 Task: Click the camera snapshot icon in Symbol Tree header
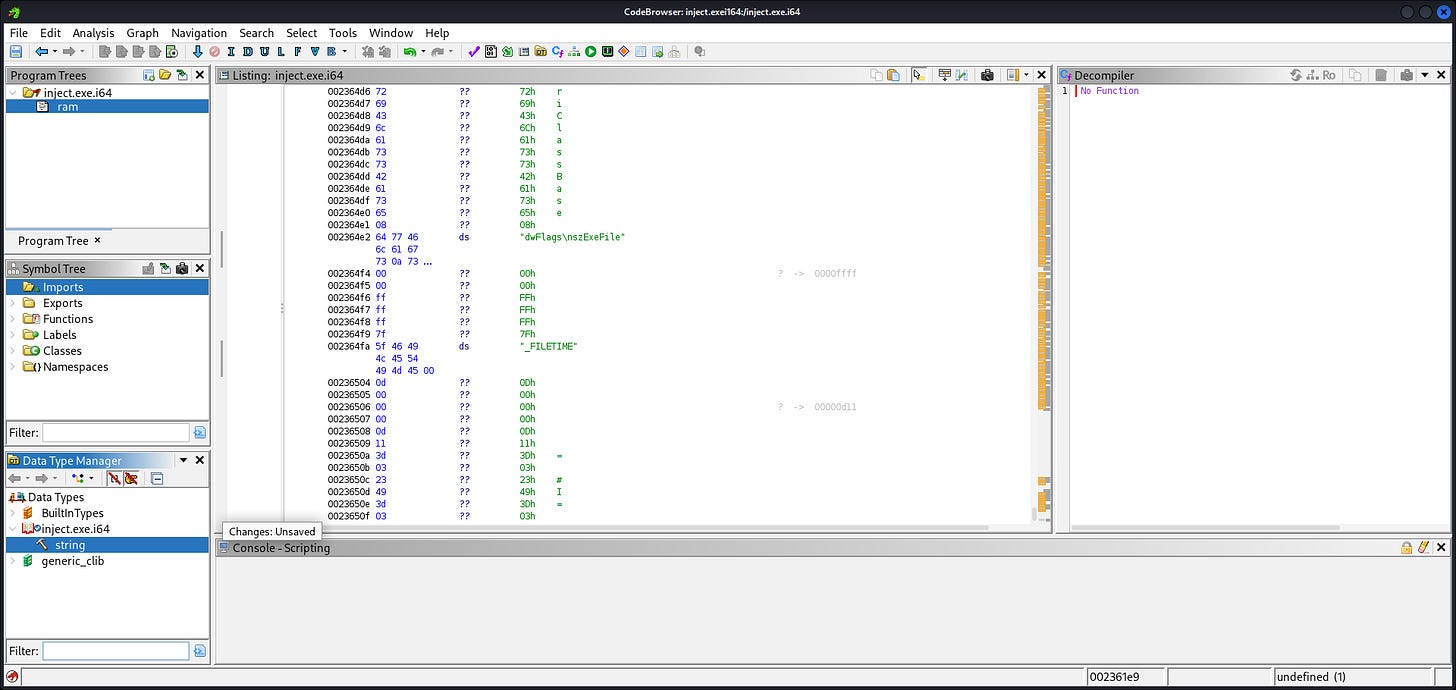click(x=182, y=269)
